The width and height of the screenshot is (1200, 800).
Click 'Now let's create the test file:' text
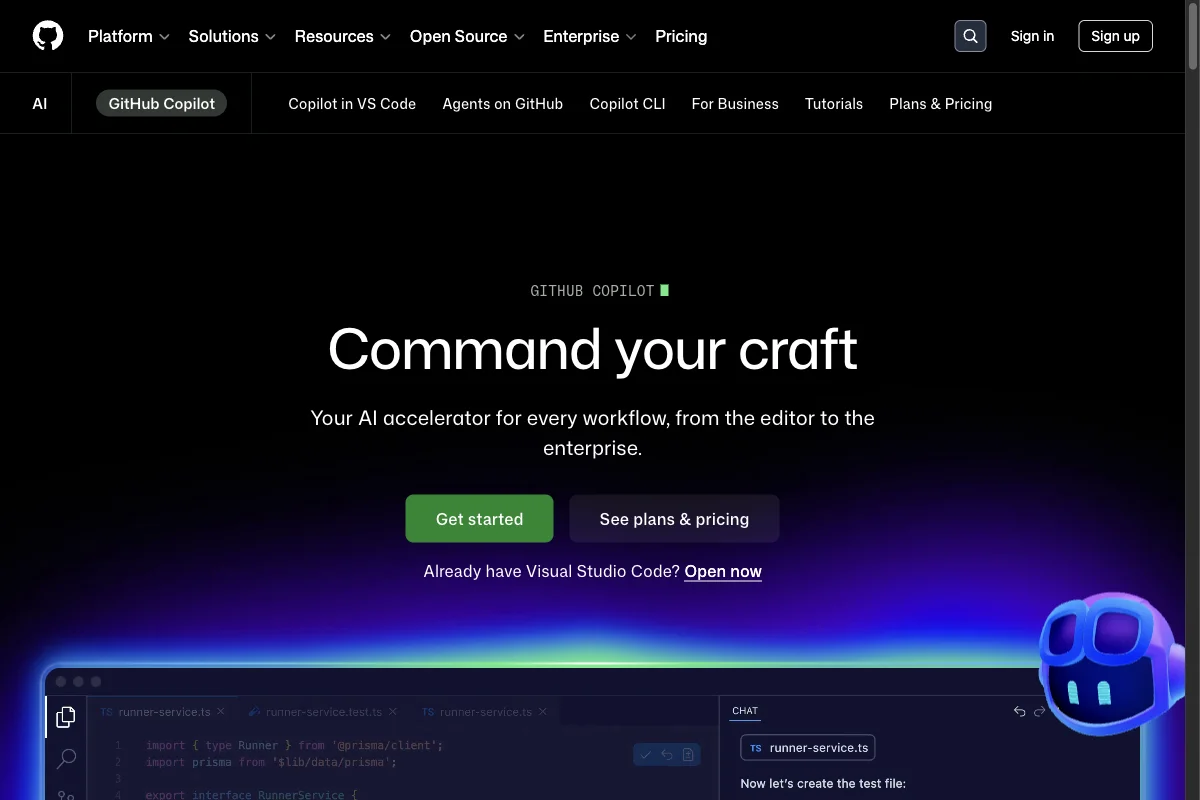click(823, 783)
